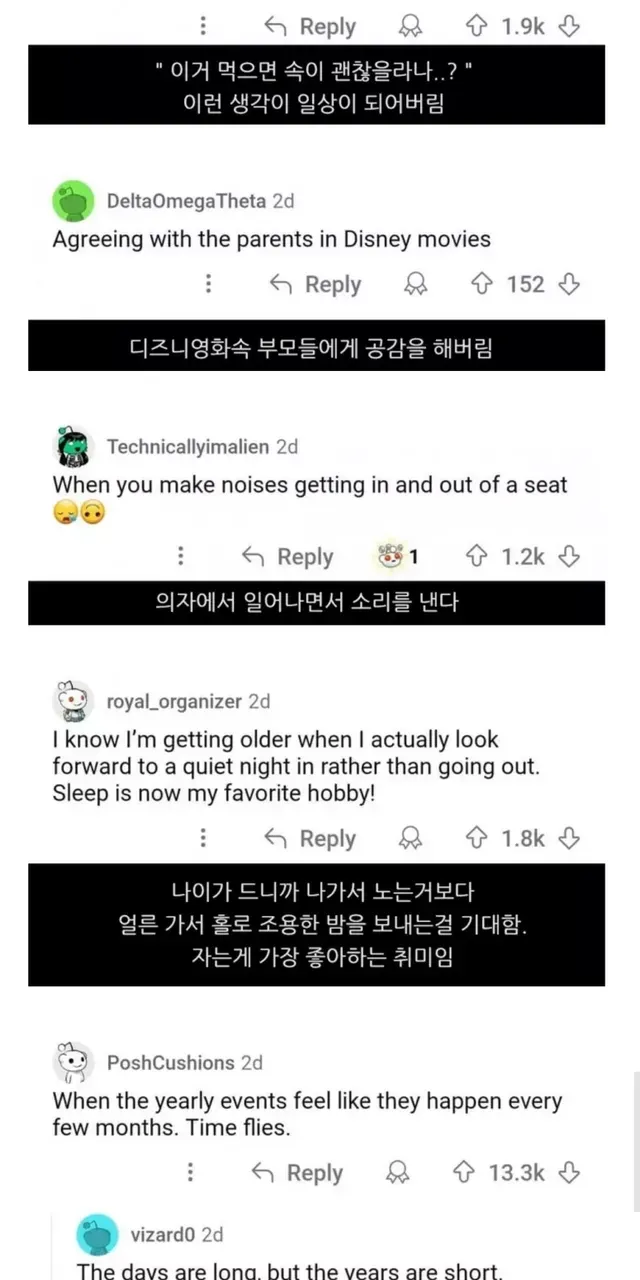Downvote PoshCushions' 13.3k-vote comment
Viewport: 640px width, 1280px height.
pos(570,1172)
